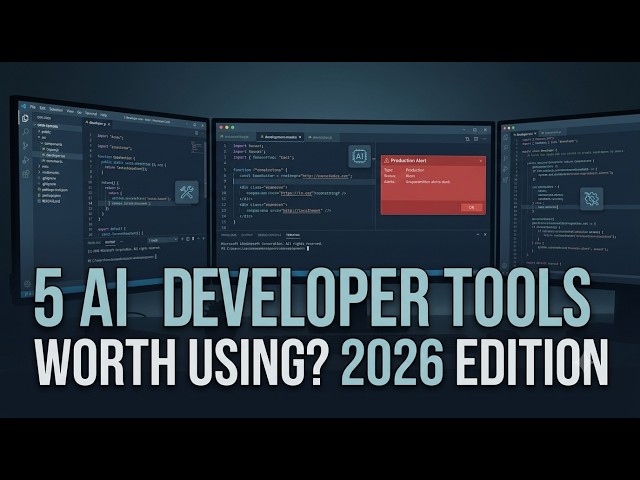Image resolution: width=640 pixels, height=480 pixels.
Task: Close the terminal panel, center monitor
Action: pyautogui.click(x=485, y=235)
